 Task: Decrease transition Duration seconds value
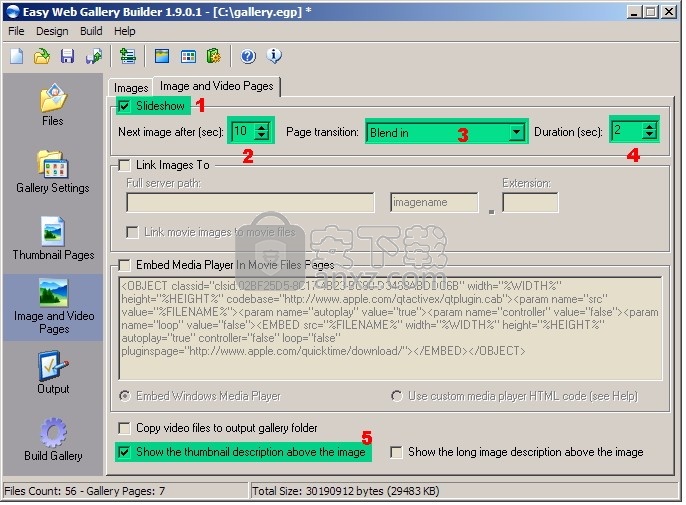tap(649, 135)
